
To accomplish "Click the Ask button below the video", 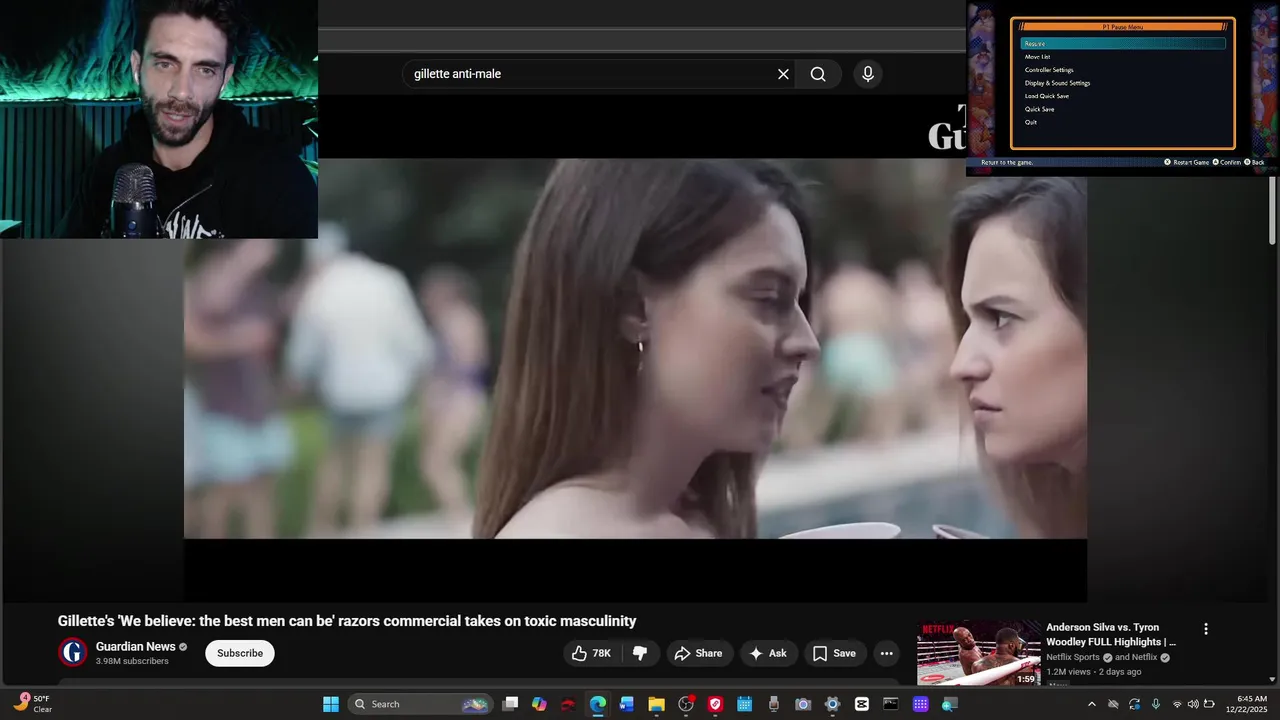I will click(x=768, y=653).
